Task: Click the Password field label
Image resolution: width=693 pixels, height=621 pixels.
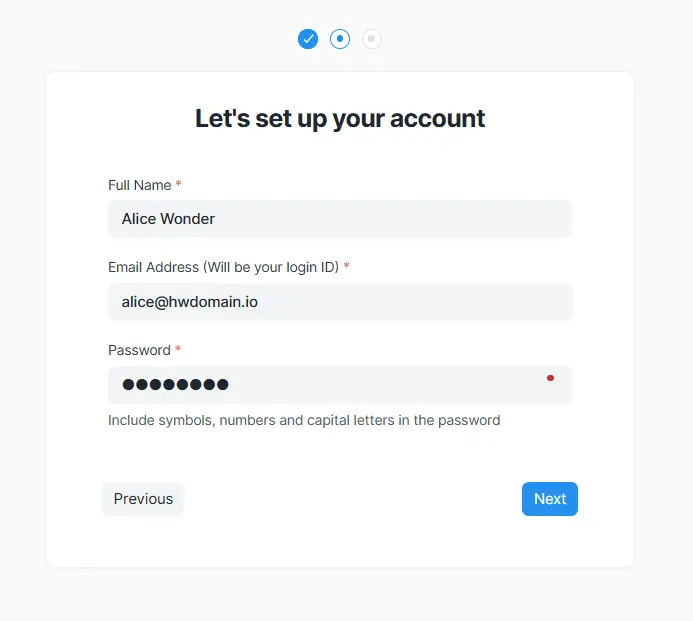Action: [x=139, y=350]
